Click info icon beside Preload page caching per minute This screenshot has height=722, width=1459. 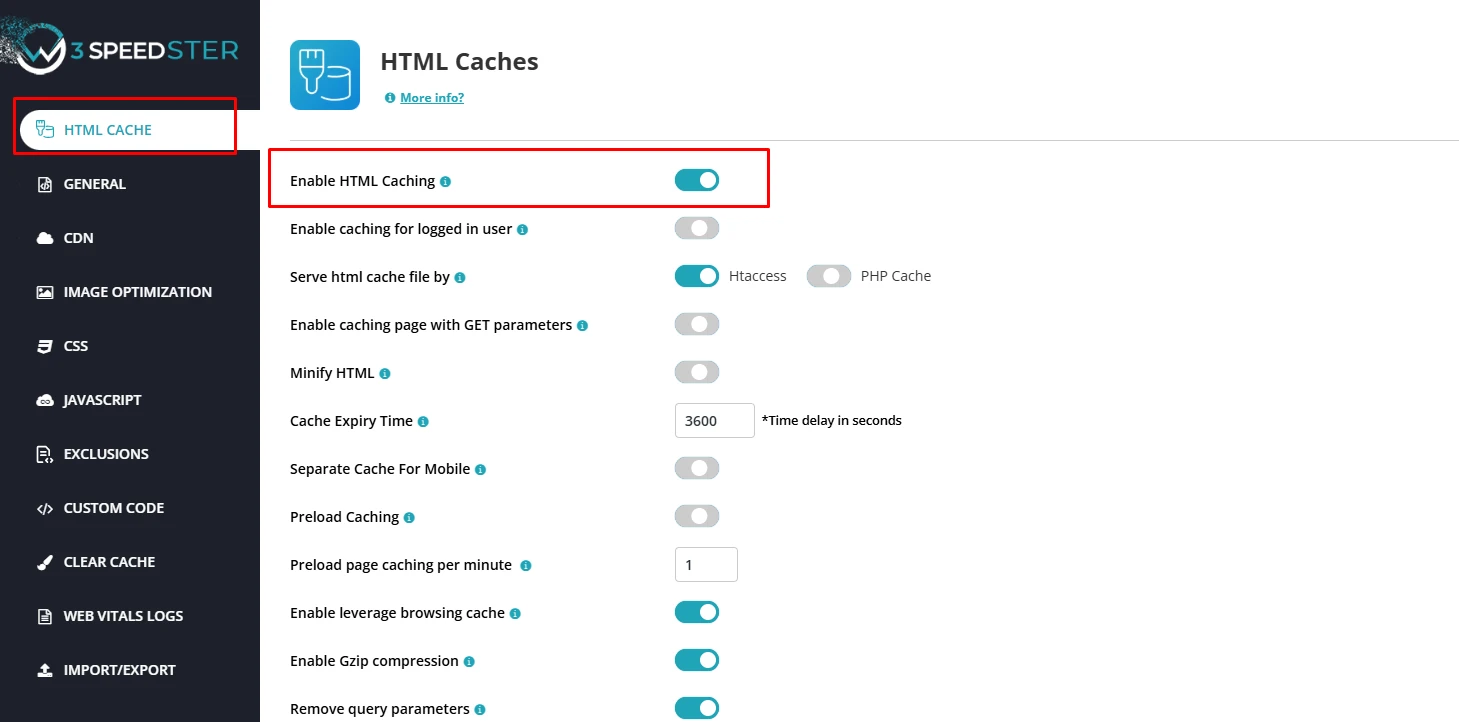click(x=526, y=566)
